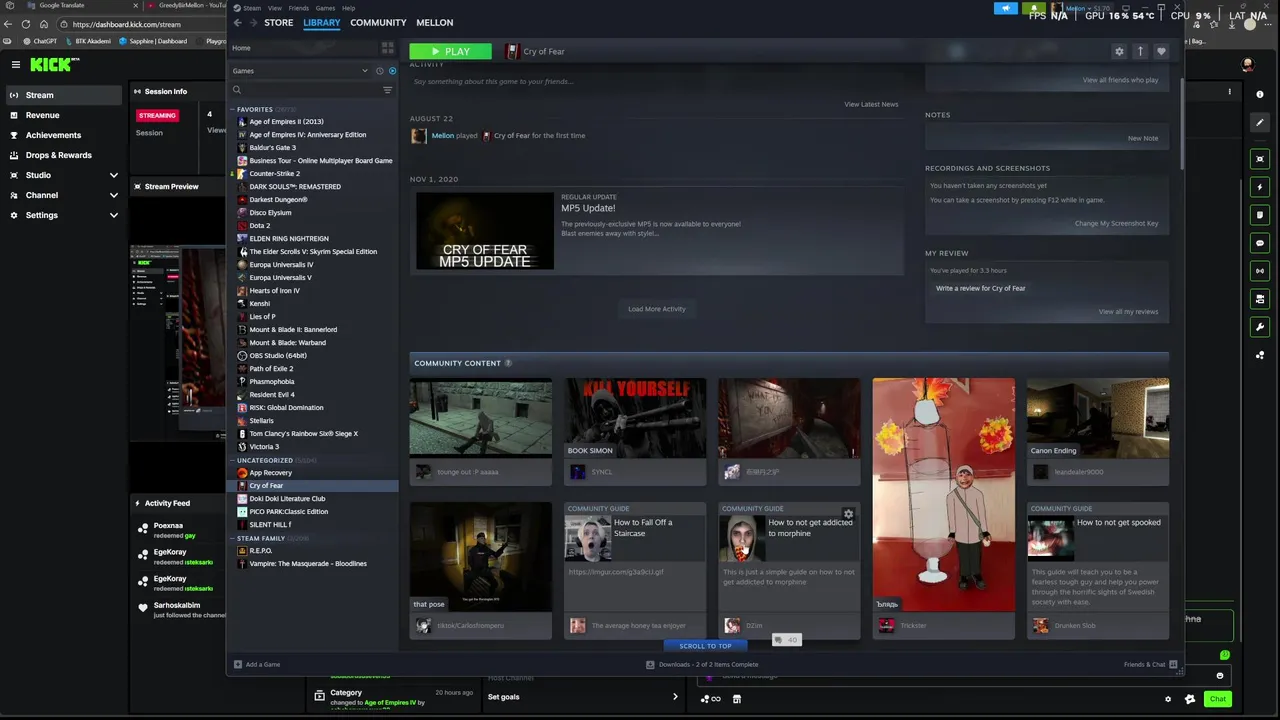Click Change My Screenshot Key link
Image resolution: width=1280 pixels, height=720 pixels.
point(1116,223)
